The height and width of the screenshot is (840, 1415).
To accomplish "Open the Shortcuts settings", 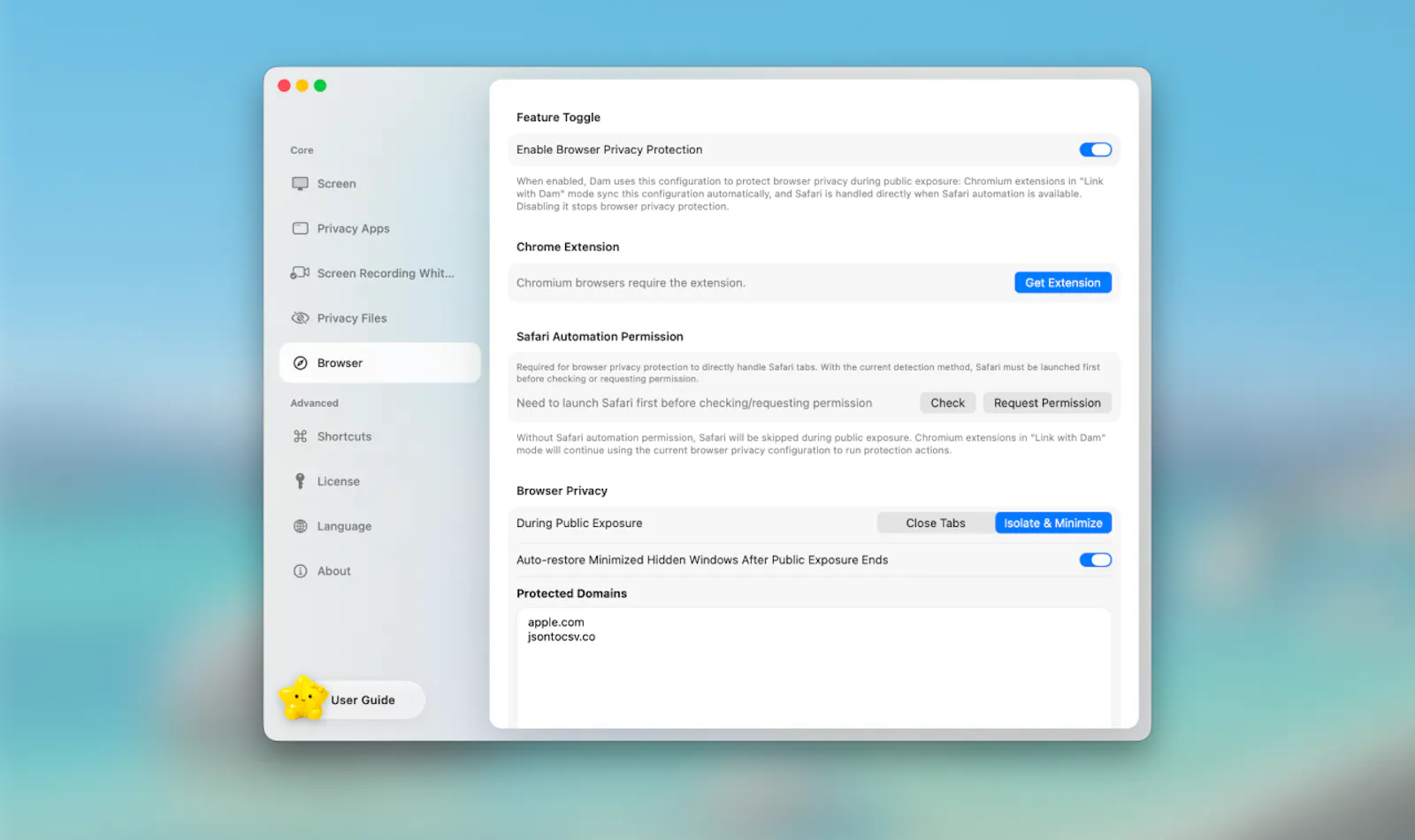I will click(379, 437).
